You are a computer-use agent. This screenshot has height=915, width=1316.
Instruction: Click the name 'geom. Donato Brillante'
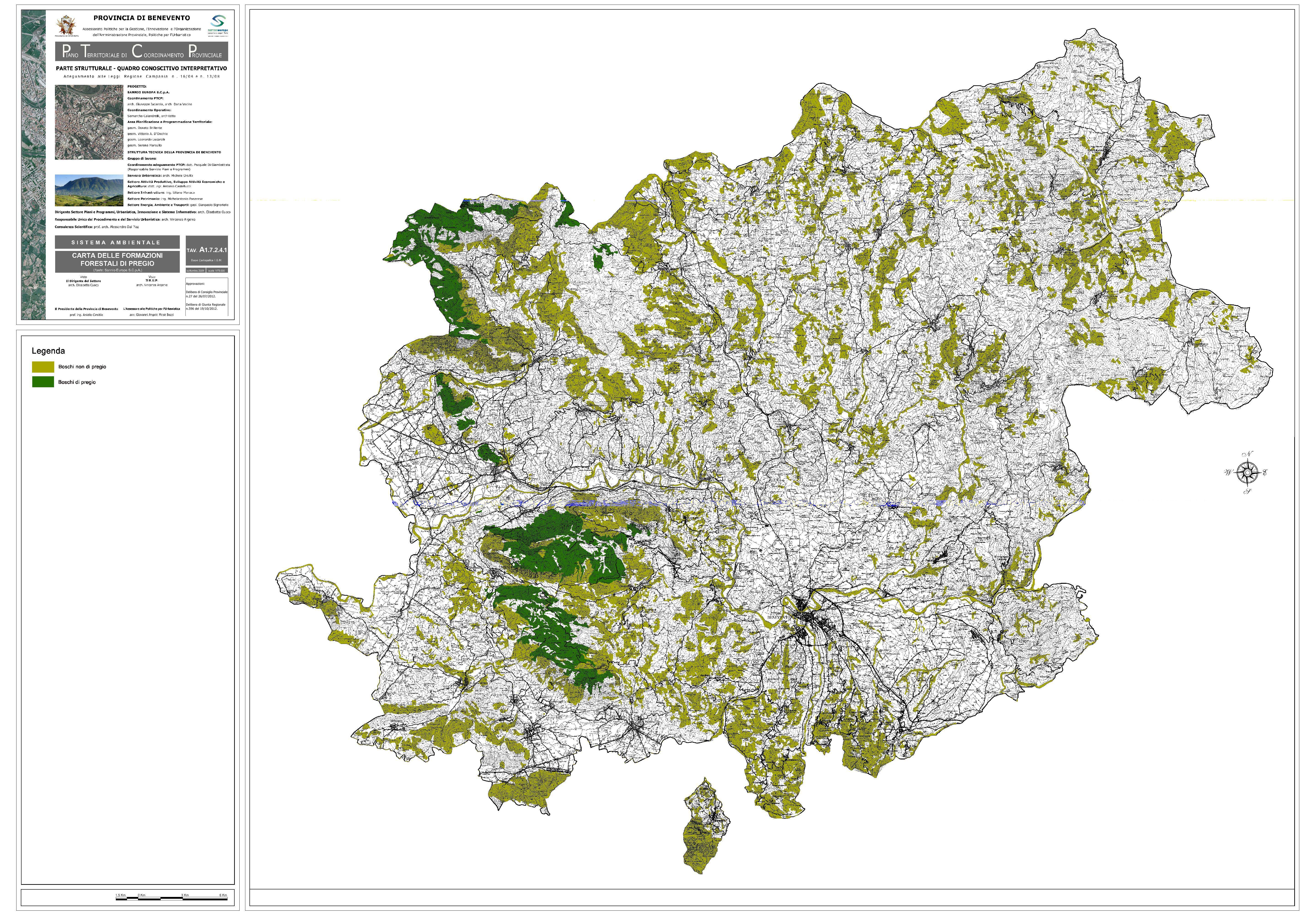pos(145,128)
